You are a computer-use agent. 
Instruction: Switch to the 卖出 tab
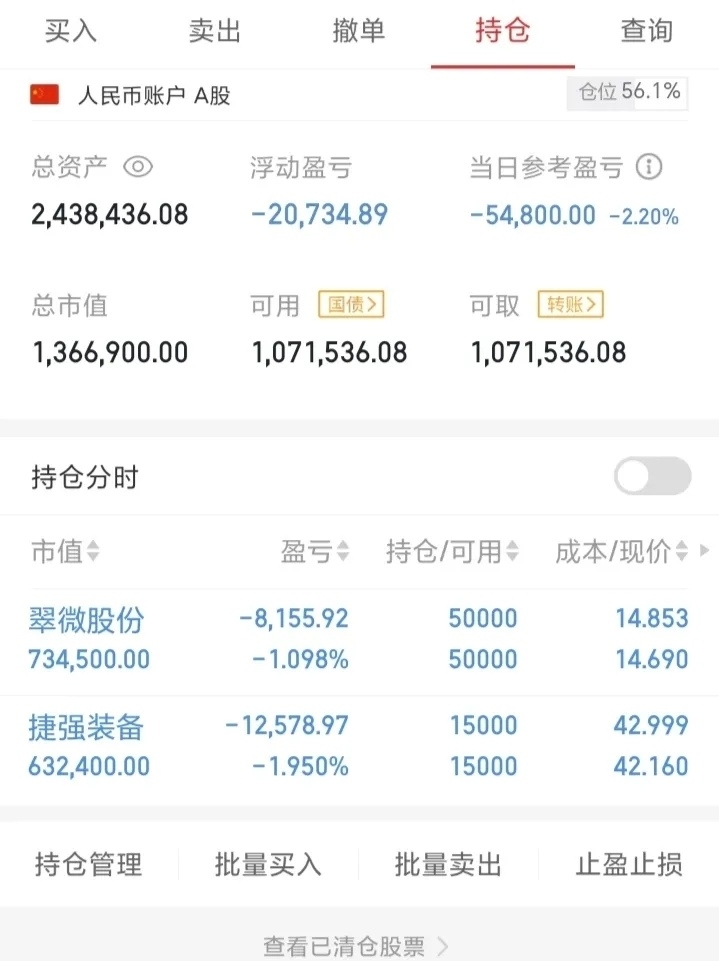coord(215,31)
